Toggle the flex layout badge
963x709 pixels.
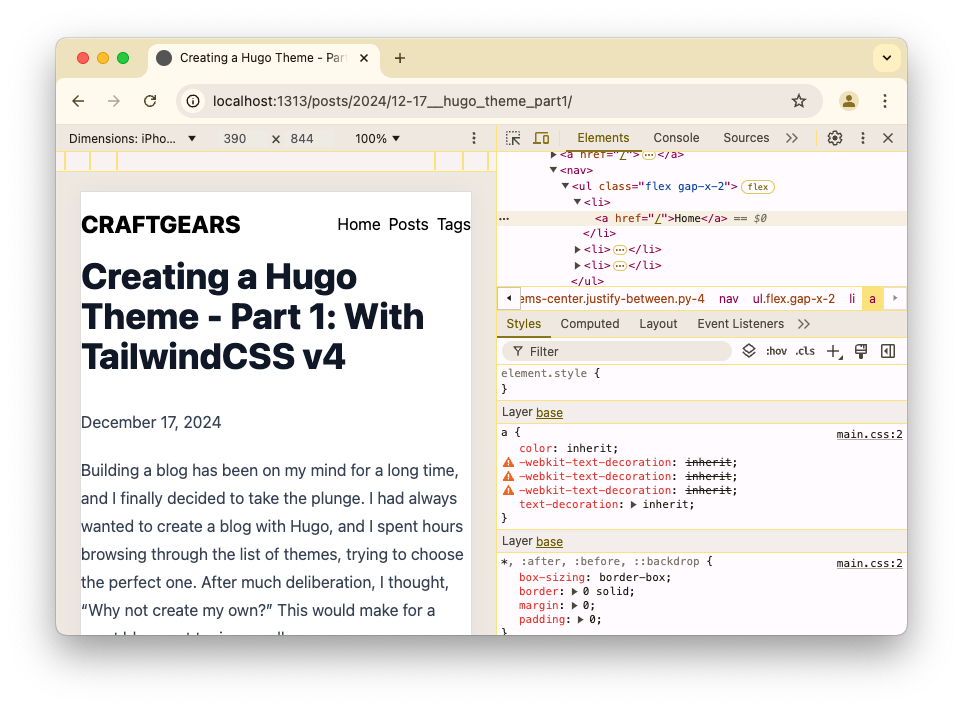[x=758, y=187]
